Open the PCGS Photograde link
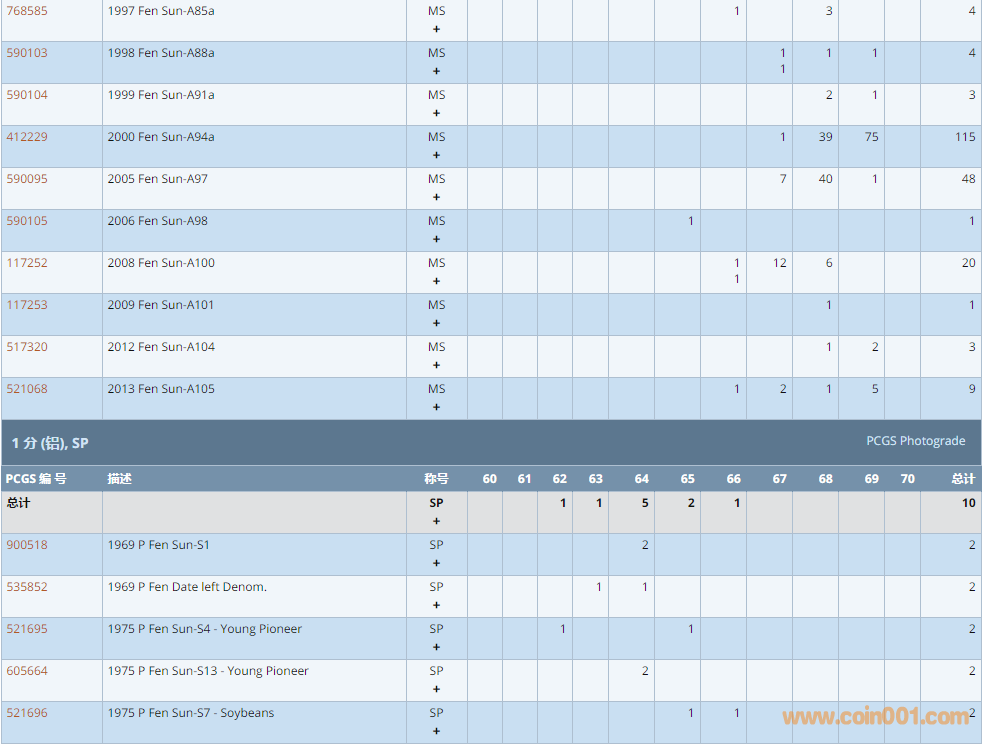 pyautogui.click(x=915, y=441)
